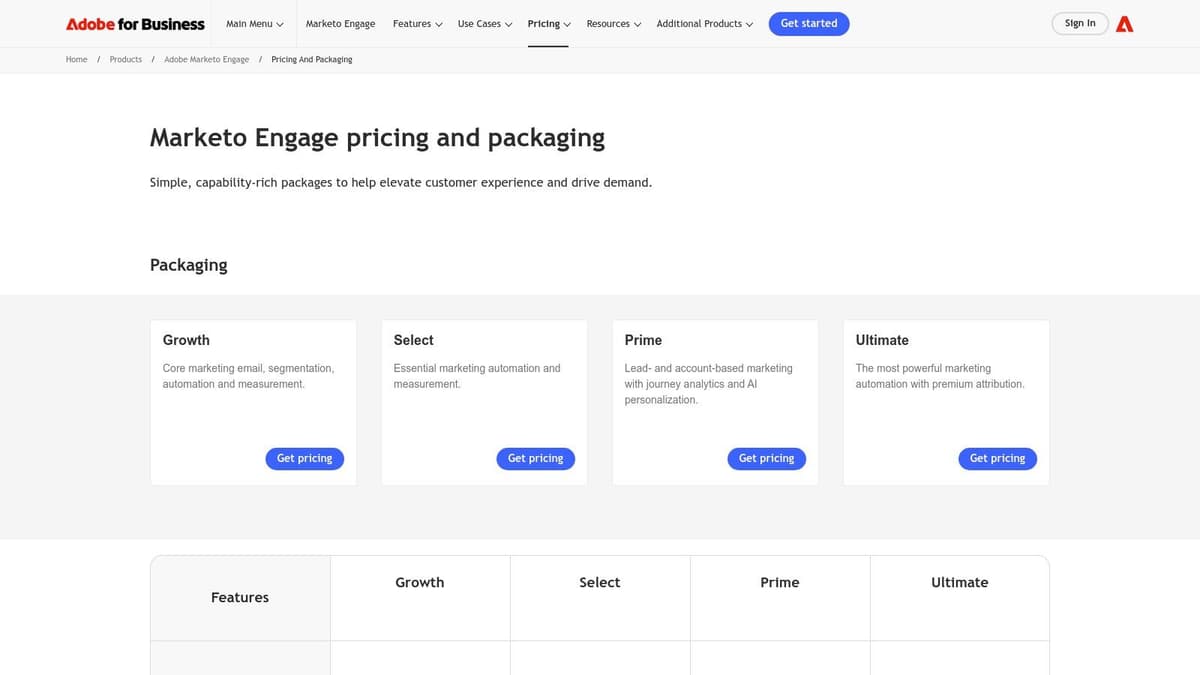
Task: Go to Home breadcrumb link
Action: point(76,60)
